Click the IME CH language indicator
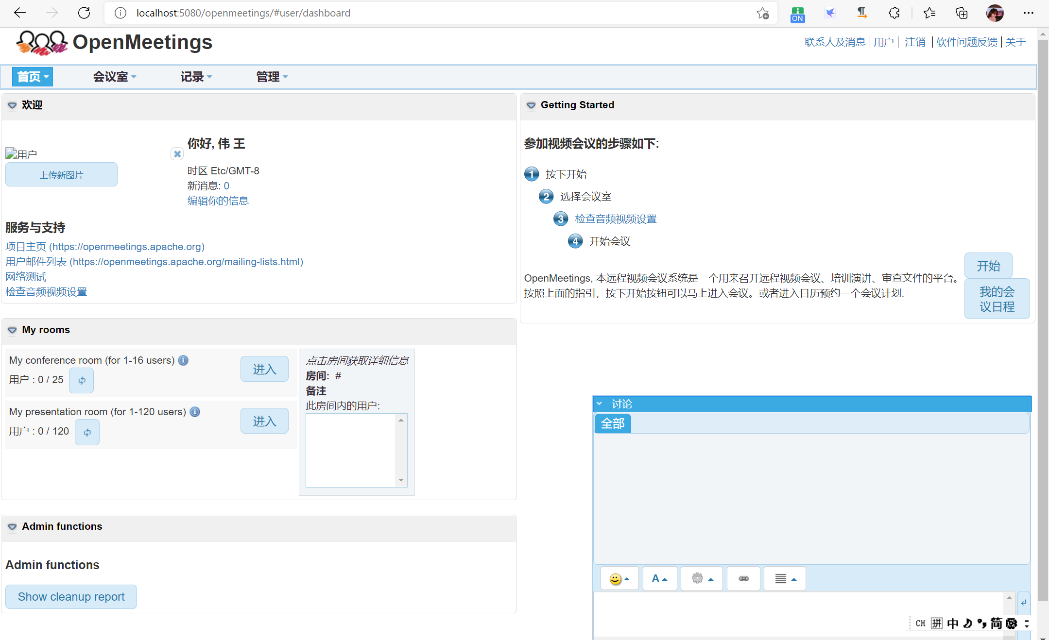The image size is (1049, 640). pyautogui.click(x=921, y=623)
